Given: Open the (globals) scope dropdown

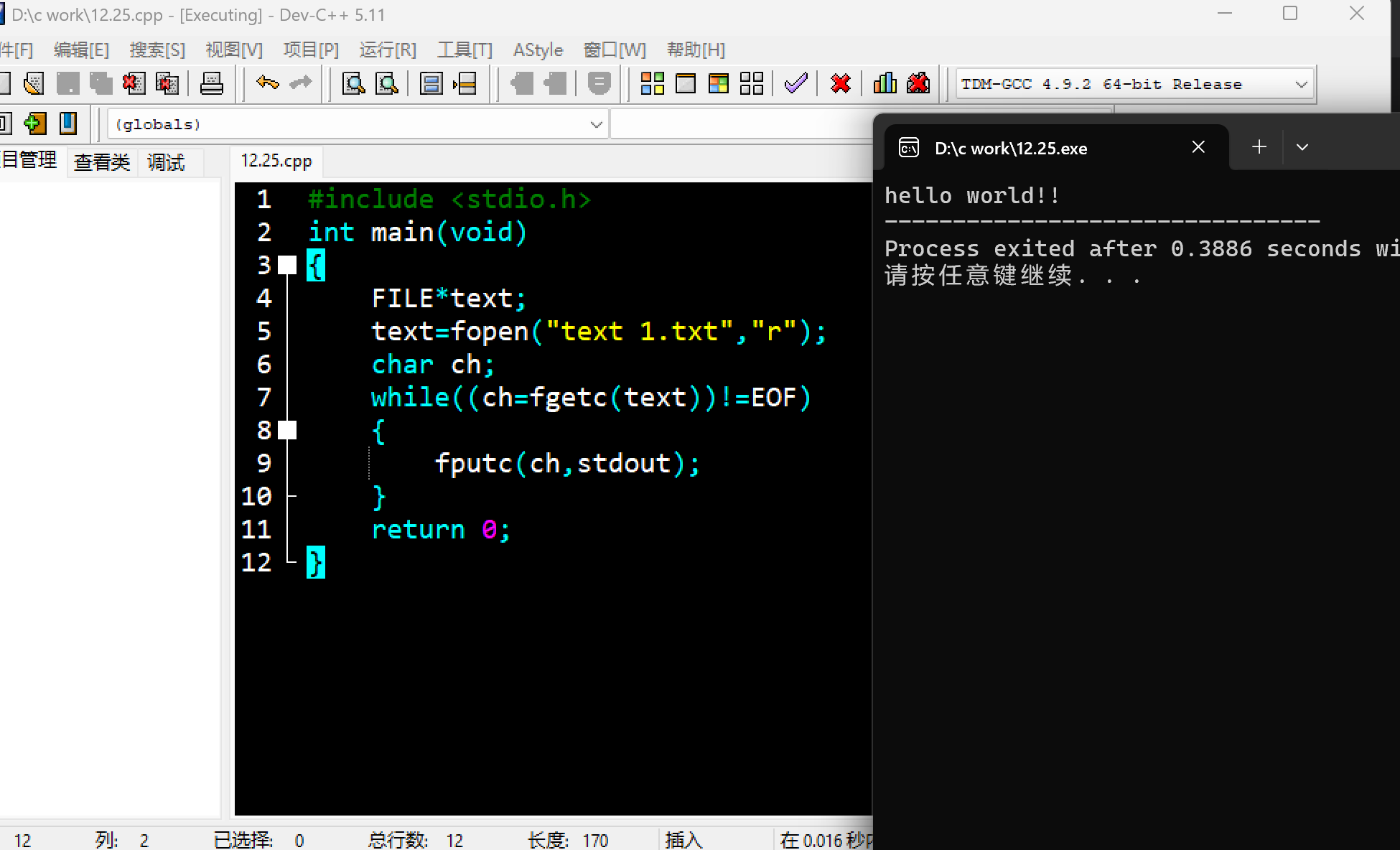Looking at the screenshot, I should pyautogui.click(x=595, y=124).
